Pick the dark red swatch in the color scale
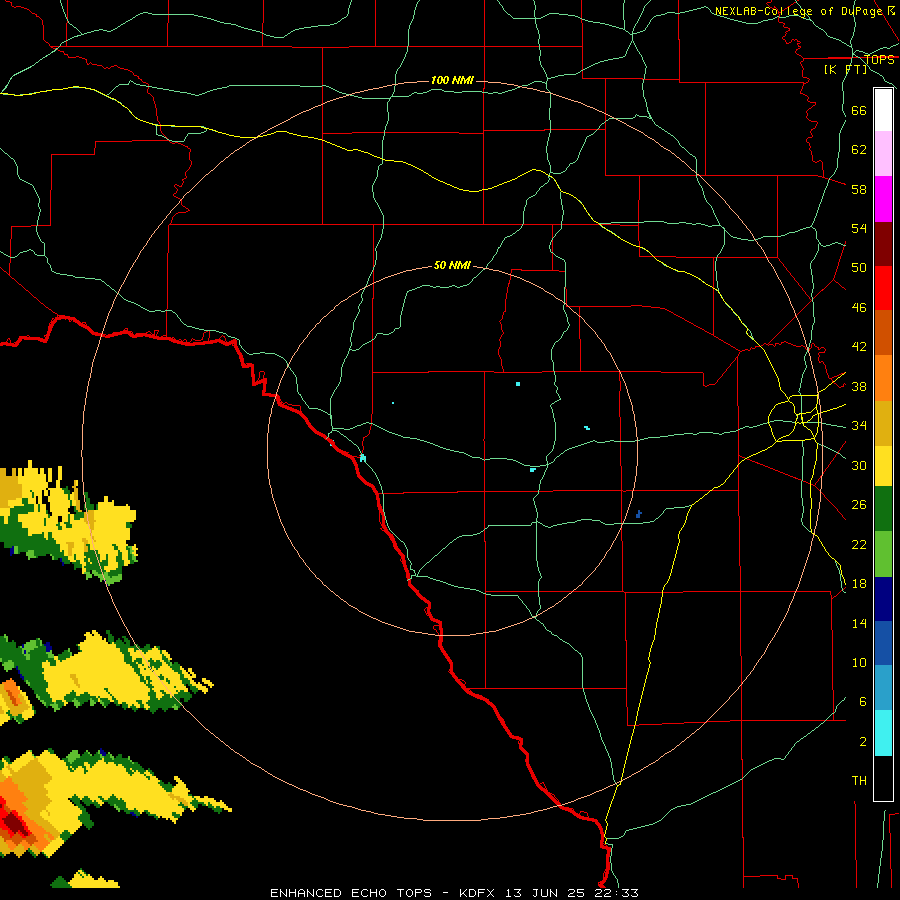 [x=883, y=243]
